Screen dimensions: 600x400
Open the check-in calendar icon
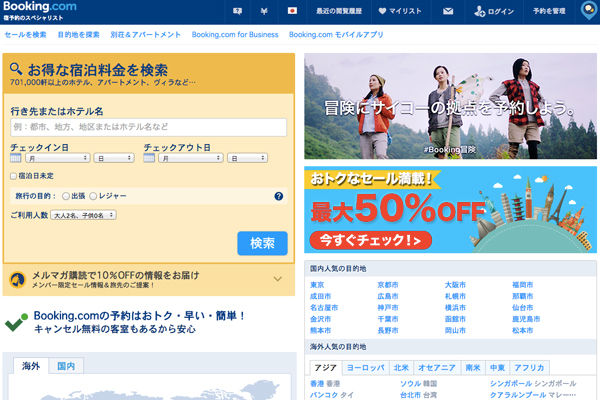coord(16,157)
